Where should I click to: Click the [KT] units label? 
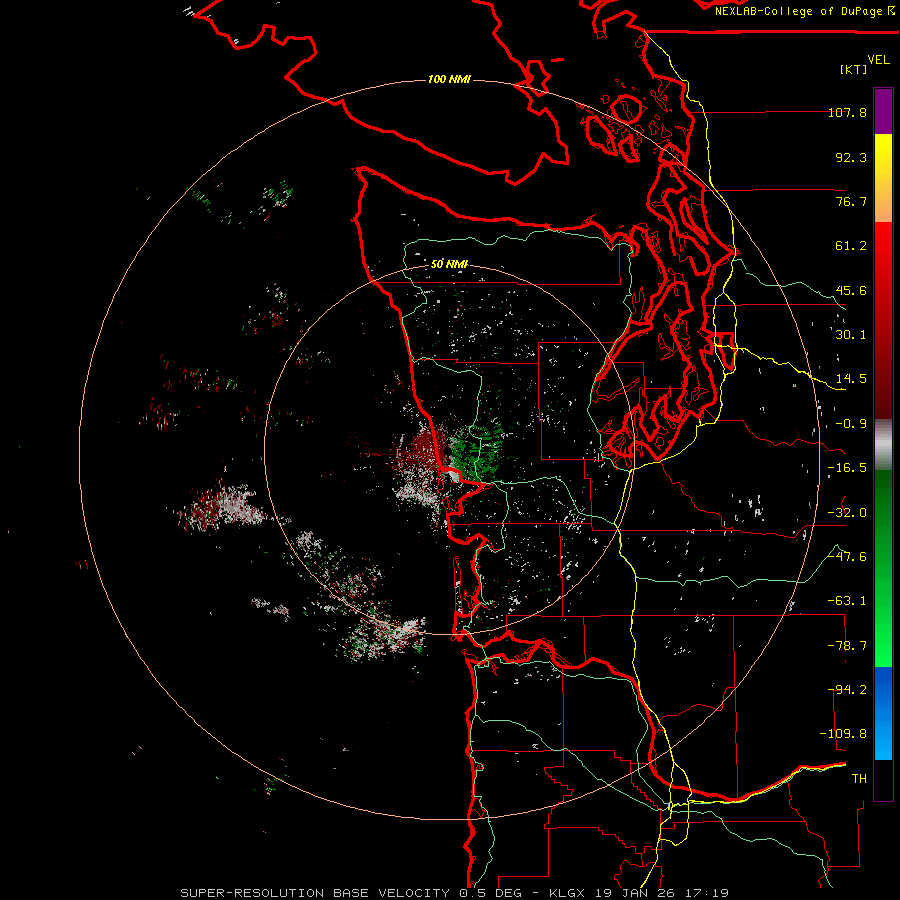click(854, 69)
